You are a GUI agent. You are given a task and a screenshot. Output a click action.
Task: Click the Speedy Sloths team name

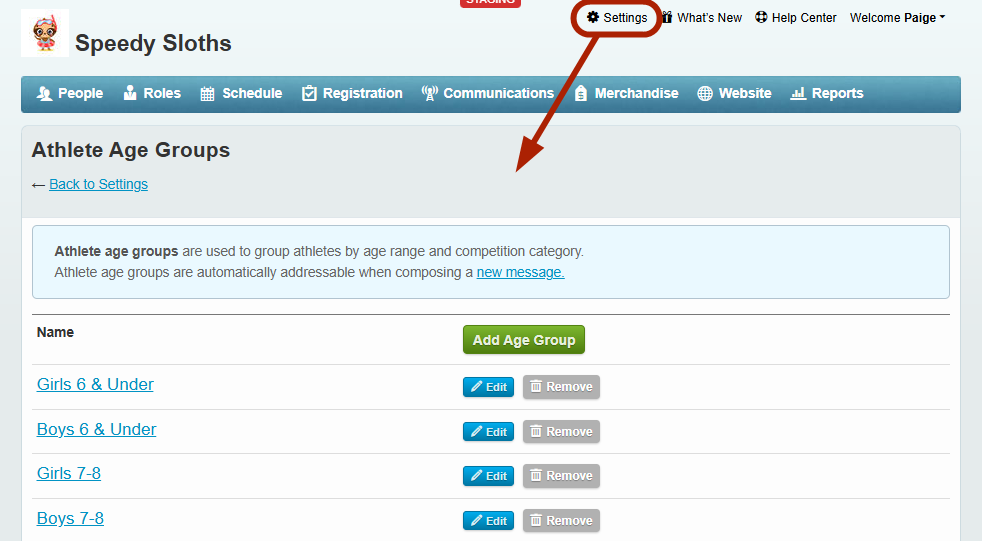tap(153, 43)
